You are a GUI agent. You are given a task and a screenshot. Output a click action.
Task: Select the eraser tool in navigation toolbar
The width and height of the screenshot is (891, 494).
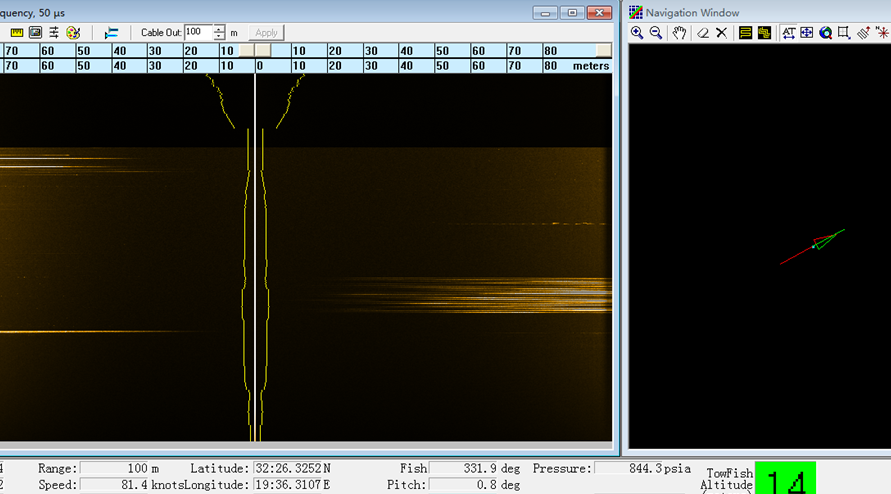[x=703, y=33]
